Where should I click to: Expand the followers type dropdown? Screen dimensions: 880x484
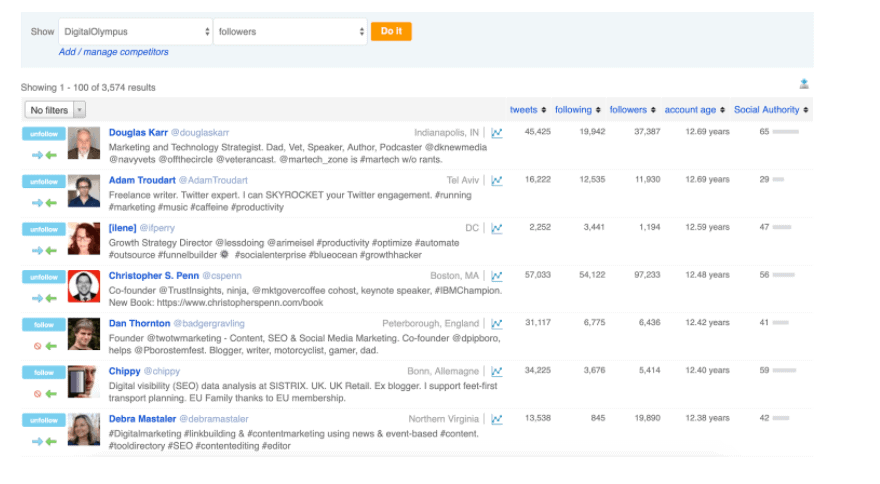click(291, 32)
